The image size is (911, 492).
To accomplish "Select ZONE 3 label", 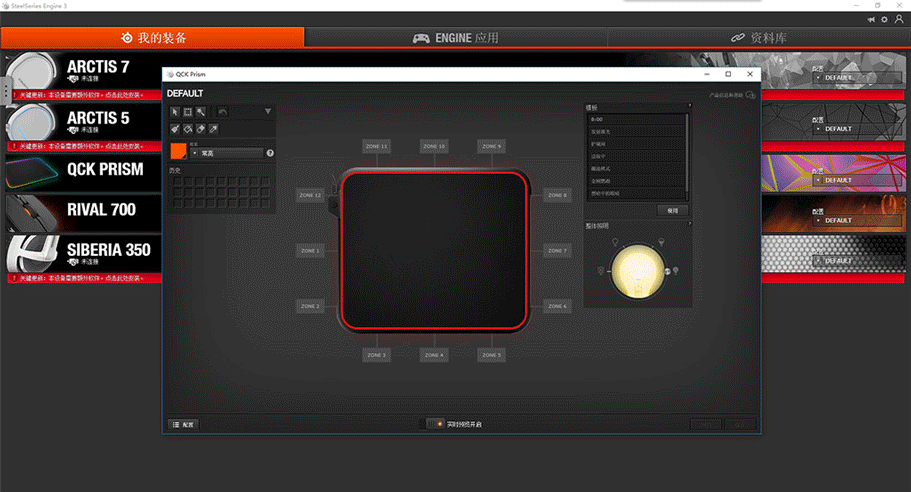I will click(376, 355).
